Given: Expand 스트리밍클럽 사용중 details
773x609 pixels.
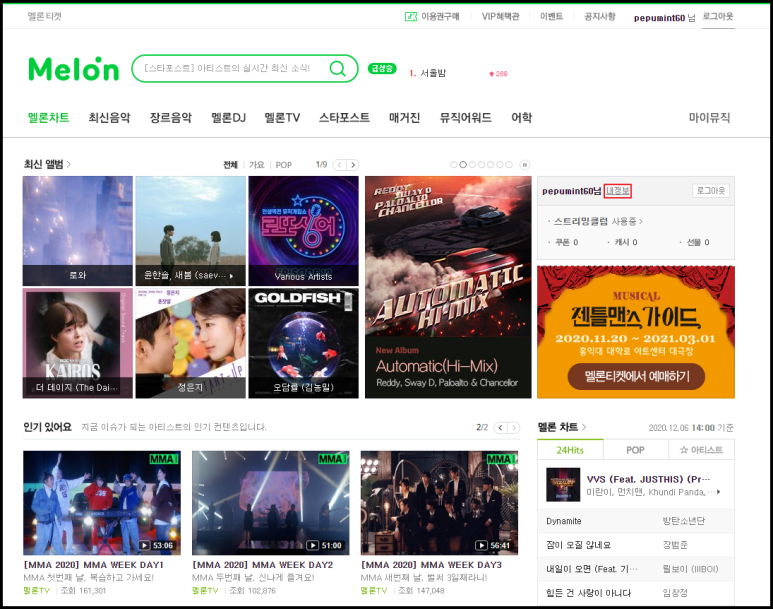Looking at the screenshot, I should pos(598,221).
